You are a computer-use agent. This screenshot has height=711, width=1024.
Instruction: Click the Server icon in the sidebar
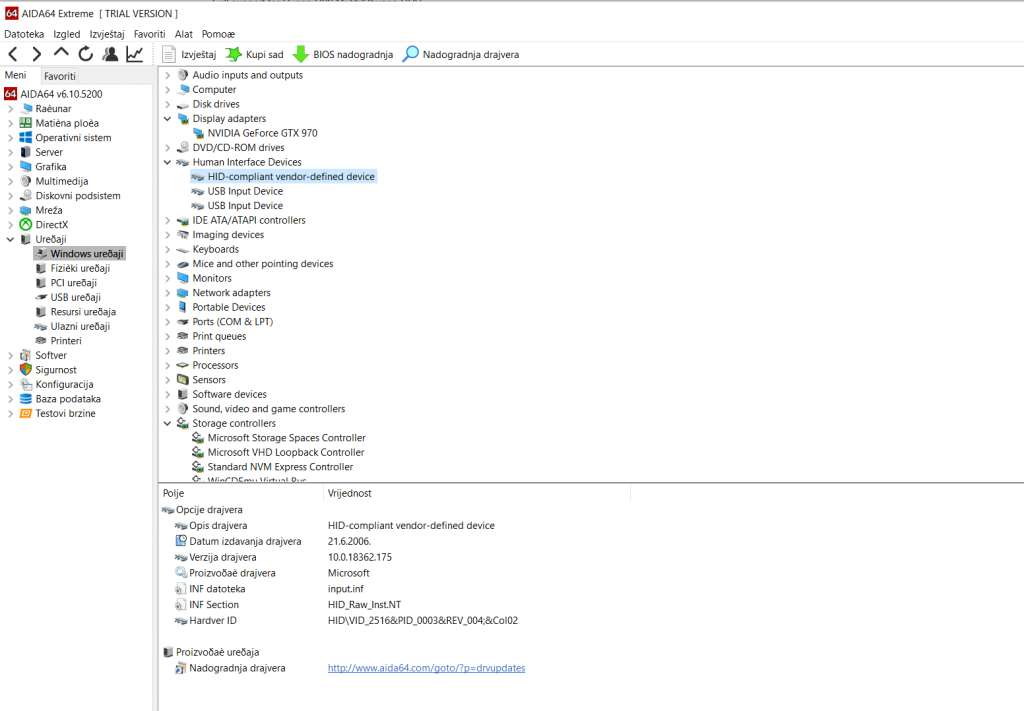click(x=25, y=152)
